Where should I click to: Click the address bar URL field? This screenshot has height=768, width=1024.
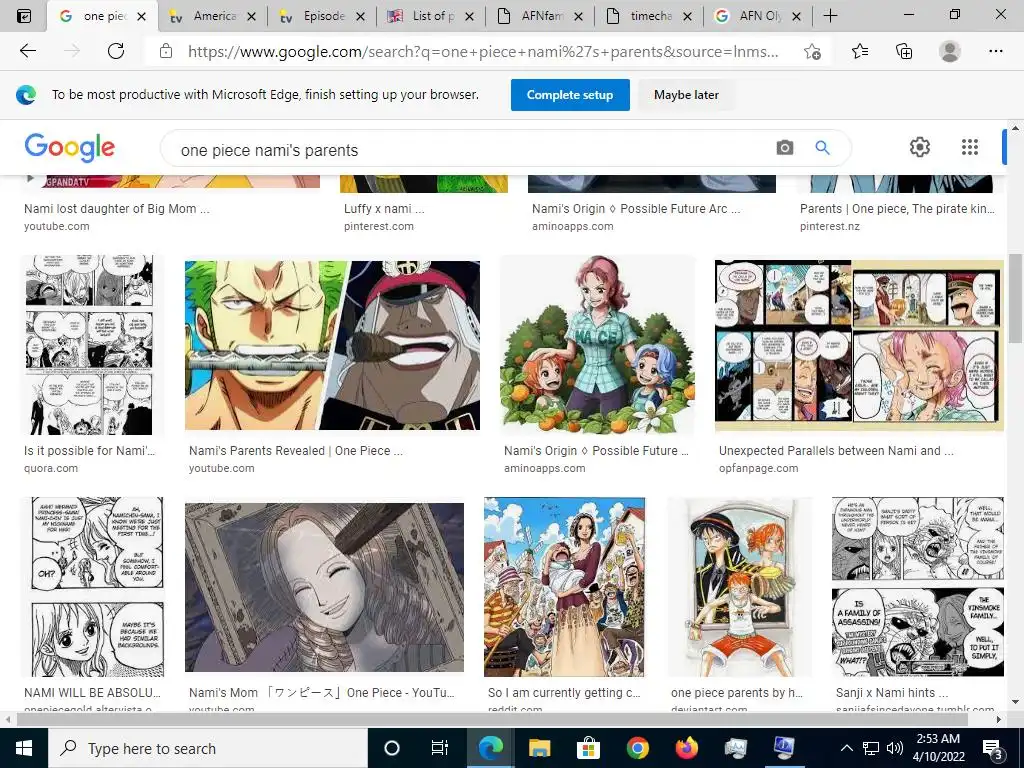pos(483,52)
